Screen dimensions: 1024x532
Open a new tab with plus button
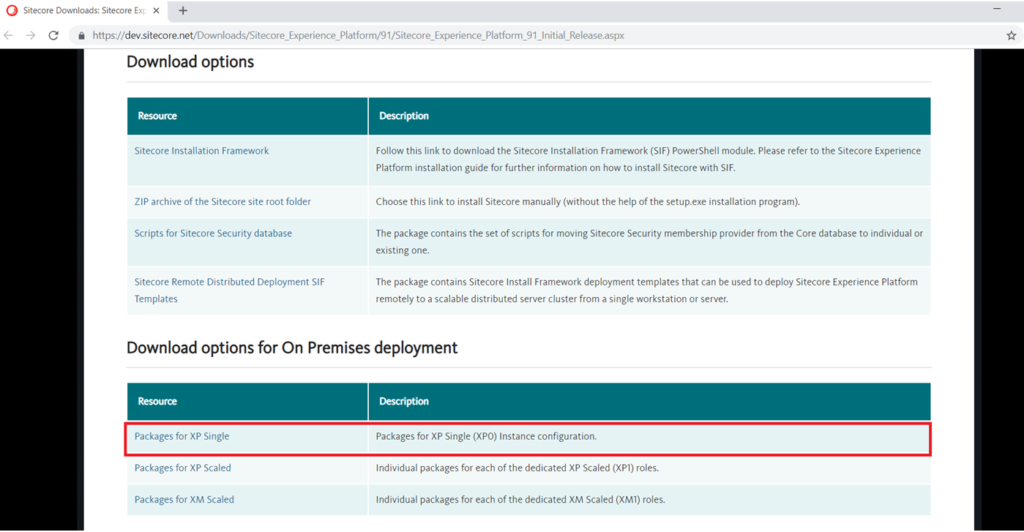tap(183, 10)
